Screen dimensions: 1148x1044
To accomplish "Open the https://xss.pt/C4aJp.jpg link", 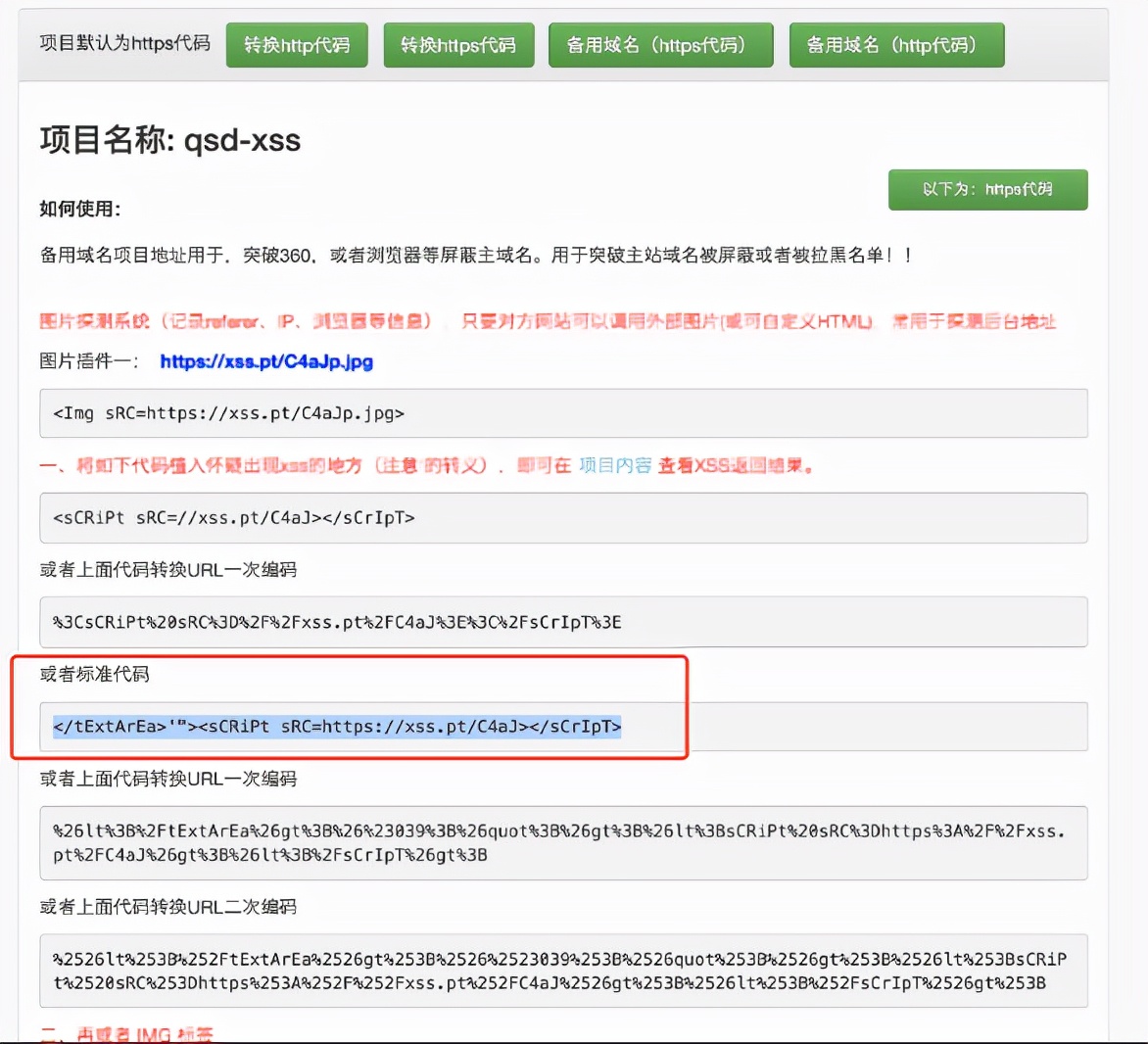I will pos(266,361).
